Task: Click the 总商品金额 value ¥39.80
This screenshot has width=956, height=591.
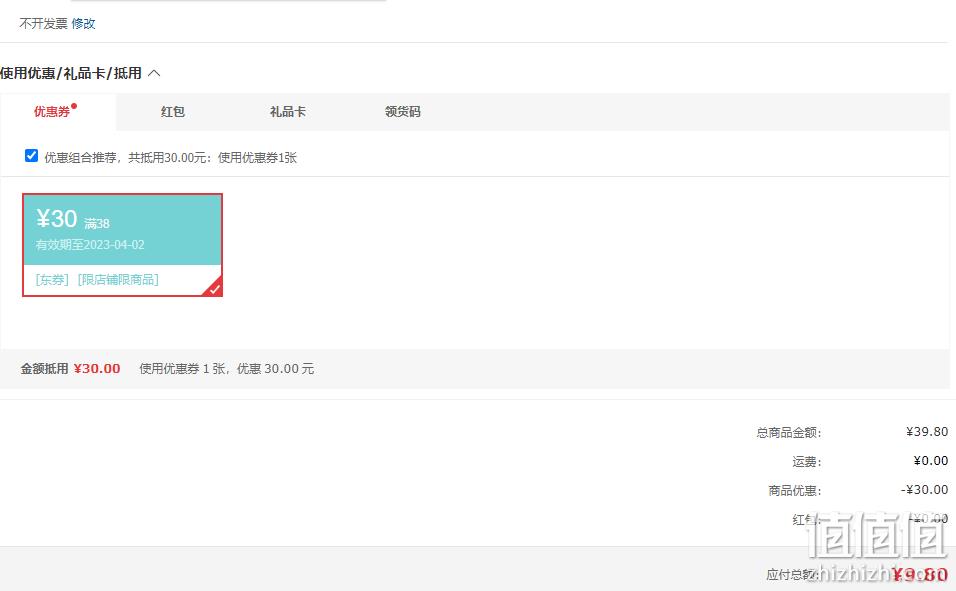Action: tap(927, 432)
